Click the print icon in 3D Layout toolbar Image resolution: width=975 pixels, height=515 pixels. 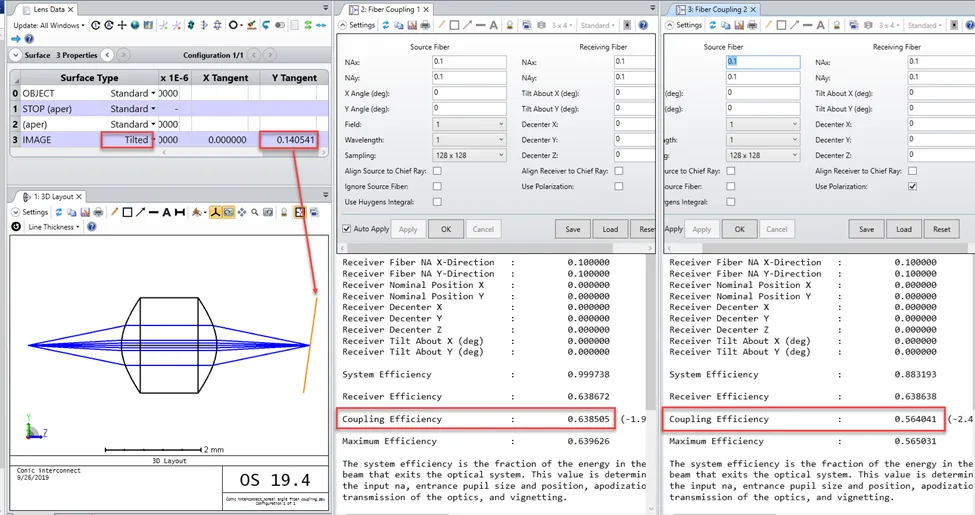99,212
